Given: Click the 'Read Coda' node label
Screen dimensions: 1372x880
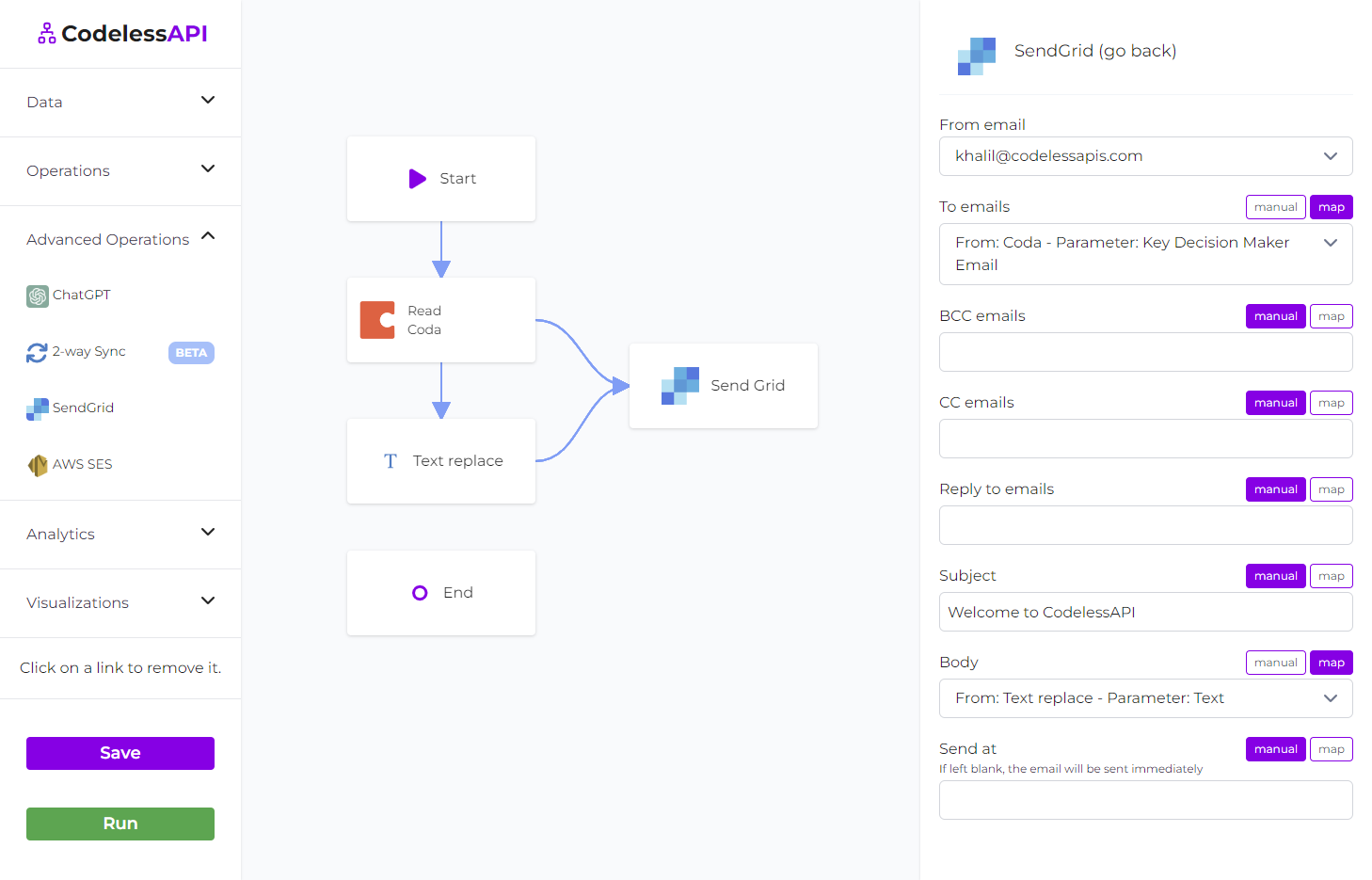Looking at the screenshot, I should (424, 320).
